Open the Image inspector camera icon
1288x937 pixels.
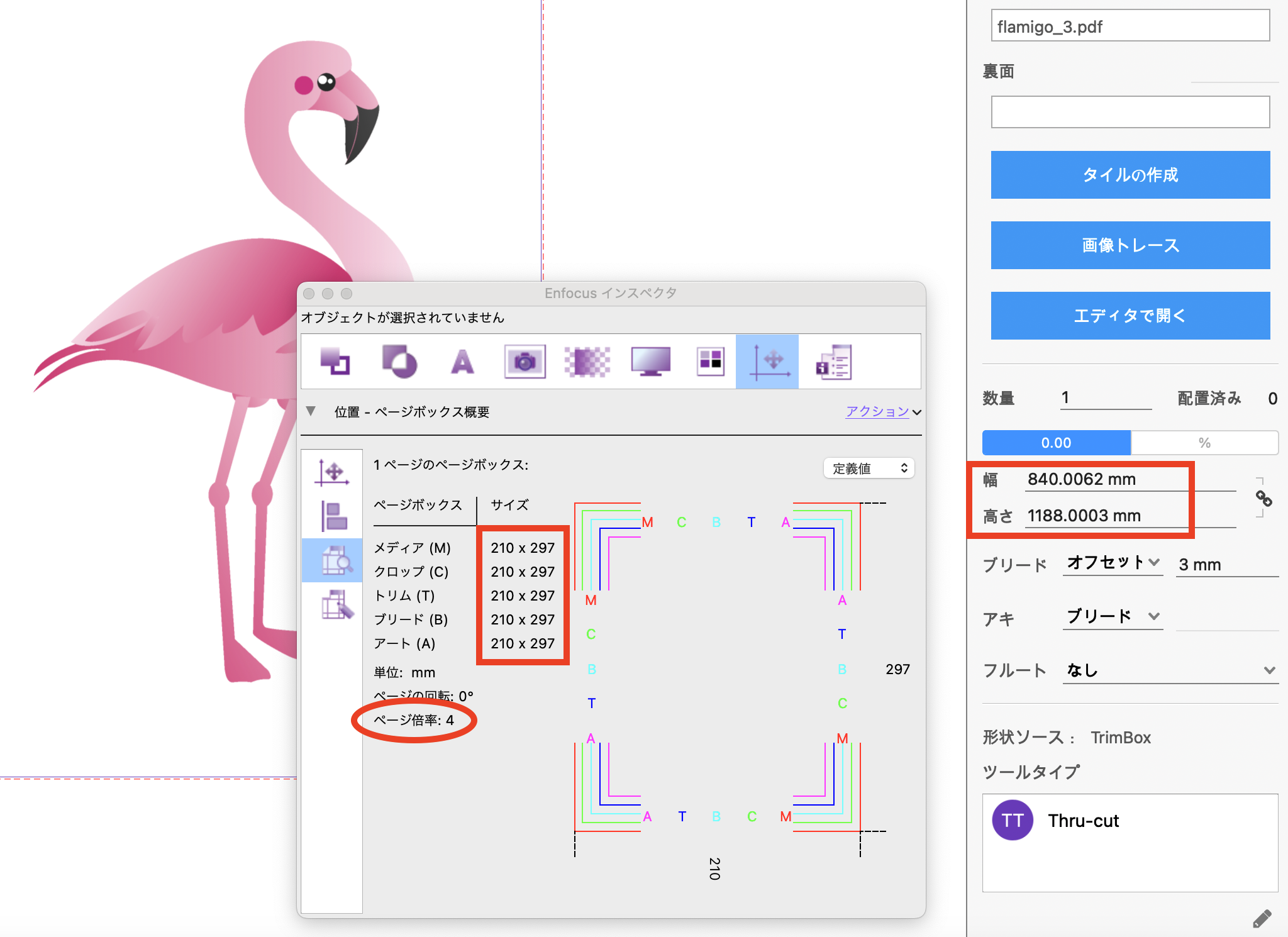tap(525, 362)
